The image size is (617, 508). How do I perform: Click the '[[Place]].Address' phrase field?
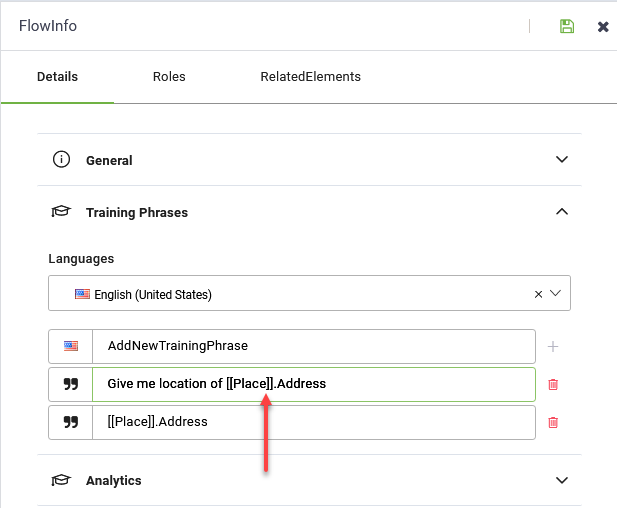pos(314,422)
